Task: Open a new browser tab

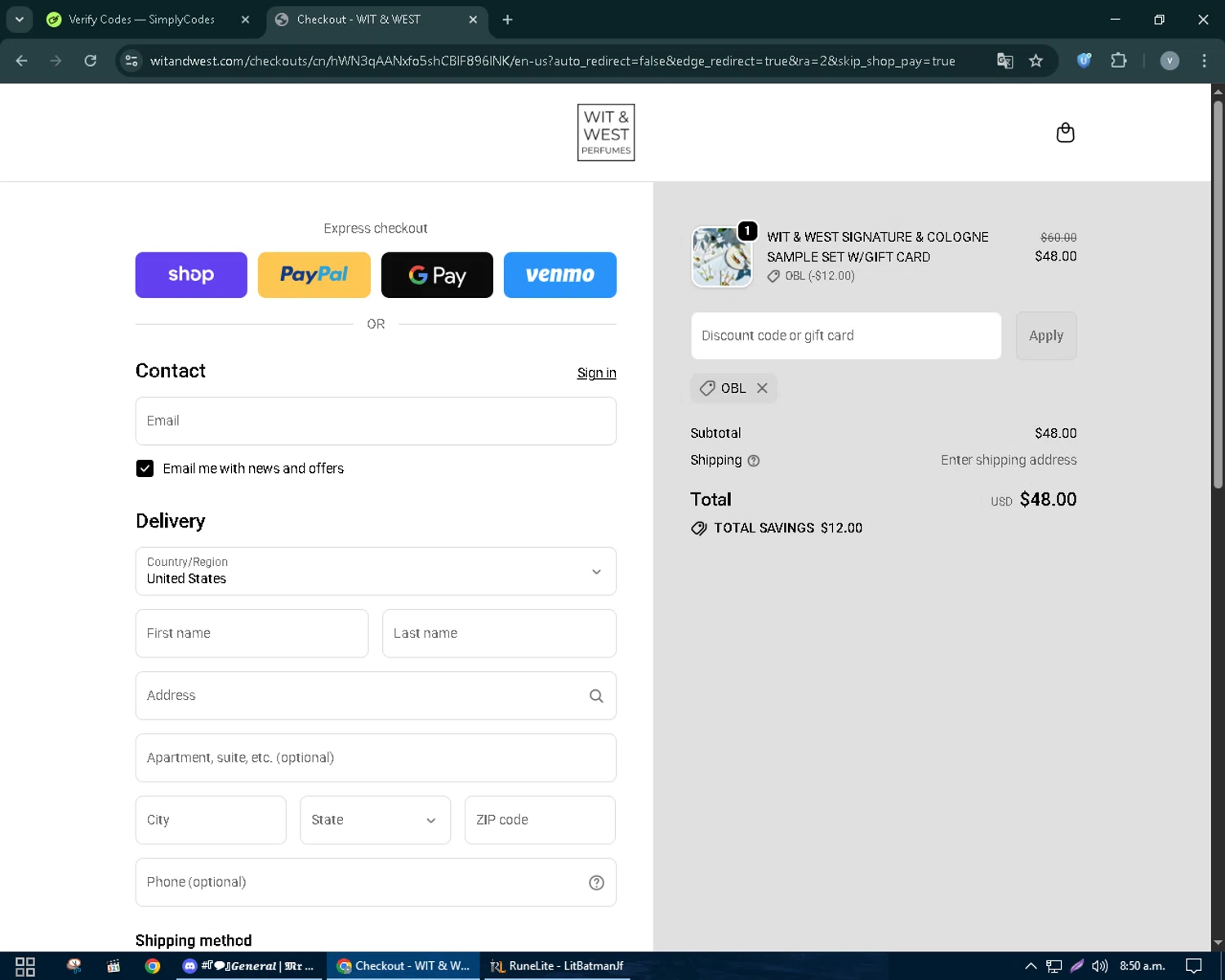Action: pyautogui.click(x=508, y=20)
